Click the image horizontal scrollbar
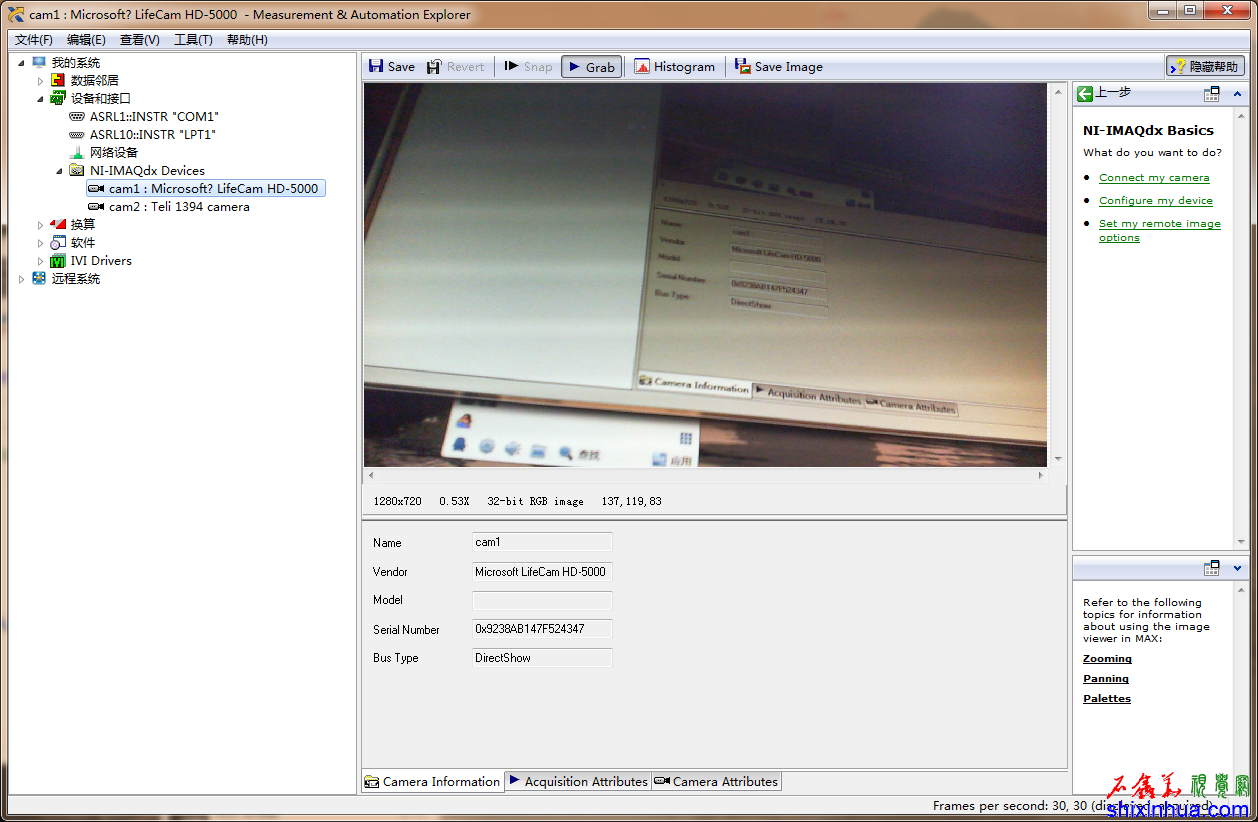The height and width of the screenshot is (822, 1258). 705,476
